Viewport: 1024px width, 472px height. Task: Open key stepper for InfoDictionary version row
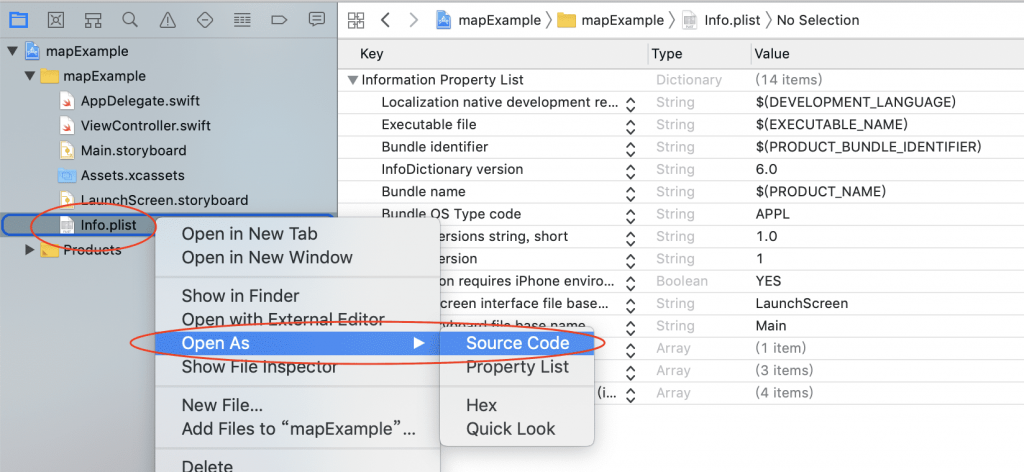pos(630,172)
